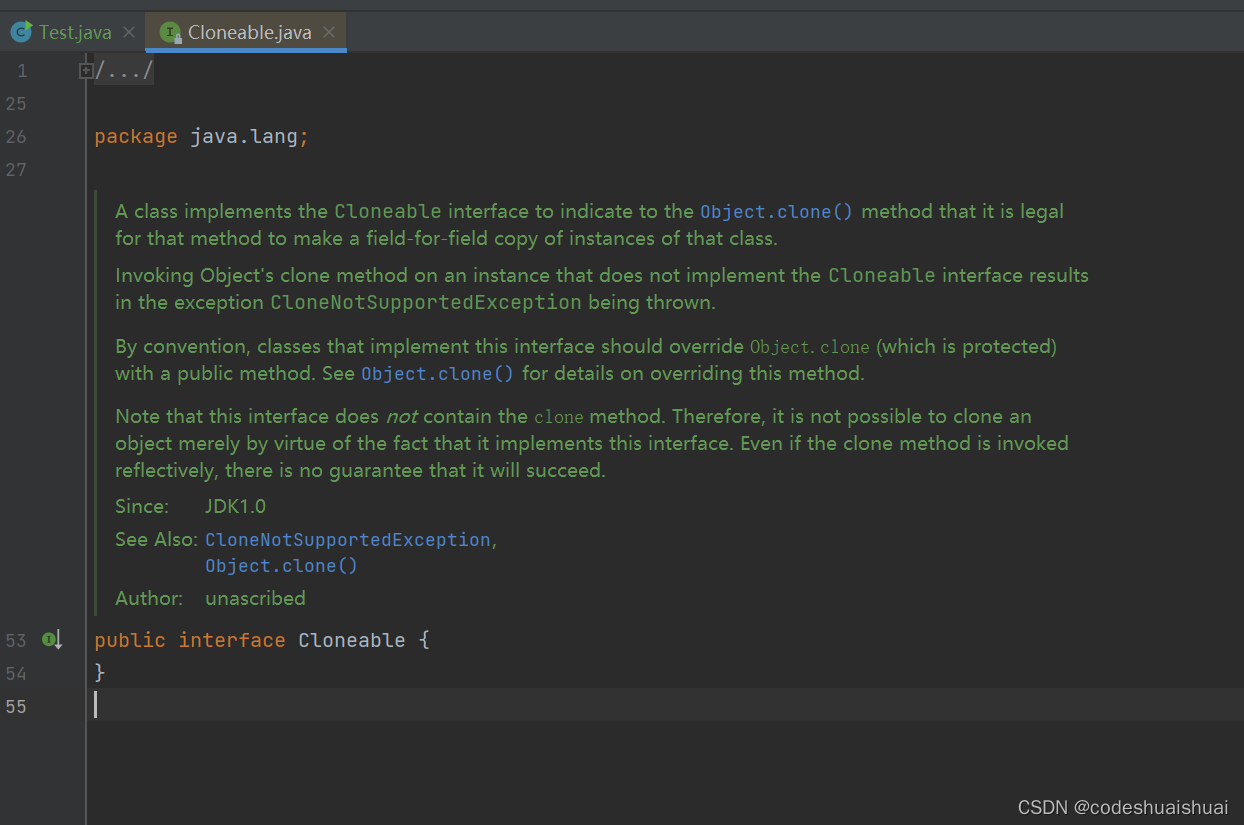Click the Cloneable interface name in code
The height and width of the screenshot is (825, 1244).
coord(352,640)
